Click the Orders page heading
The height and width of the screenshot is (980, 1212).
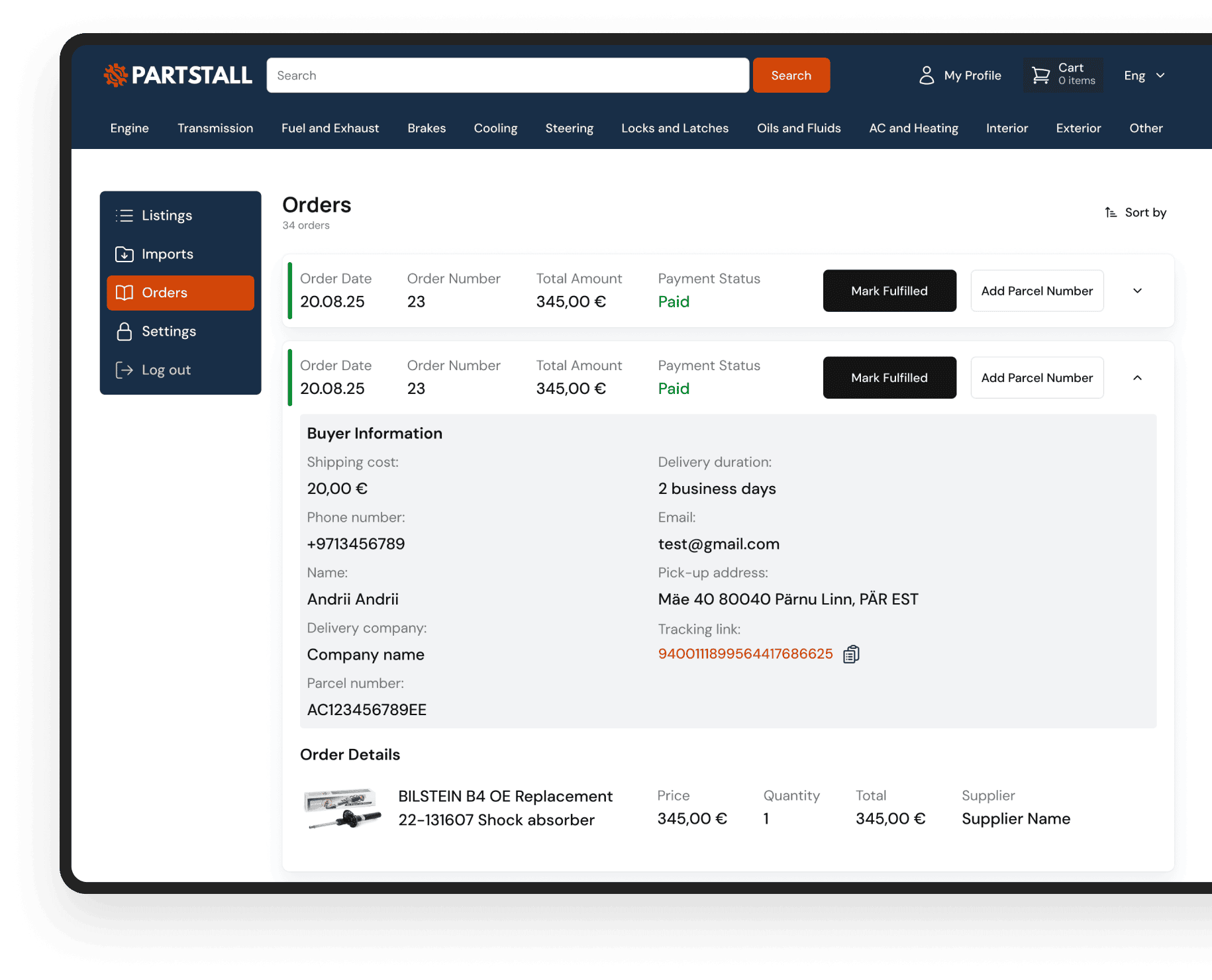tap(317, 205)
